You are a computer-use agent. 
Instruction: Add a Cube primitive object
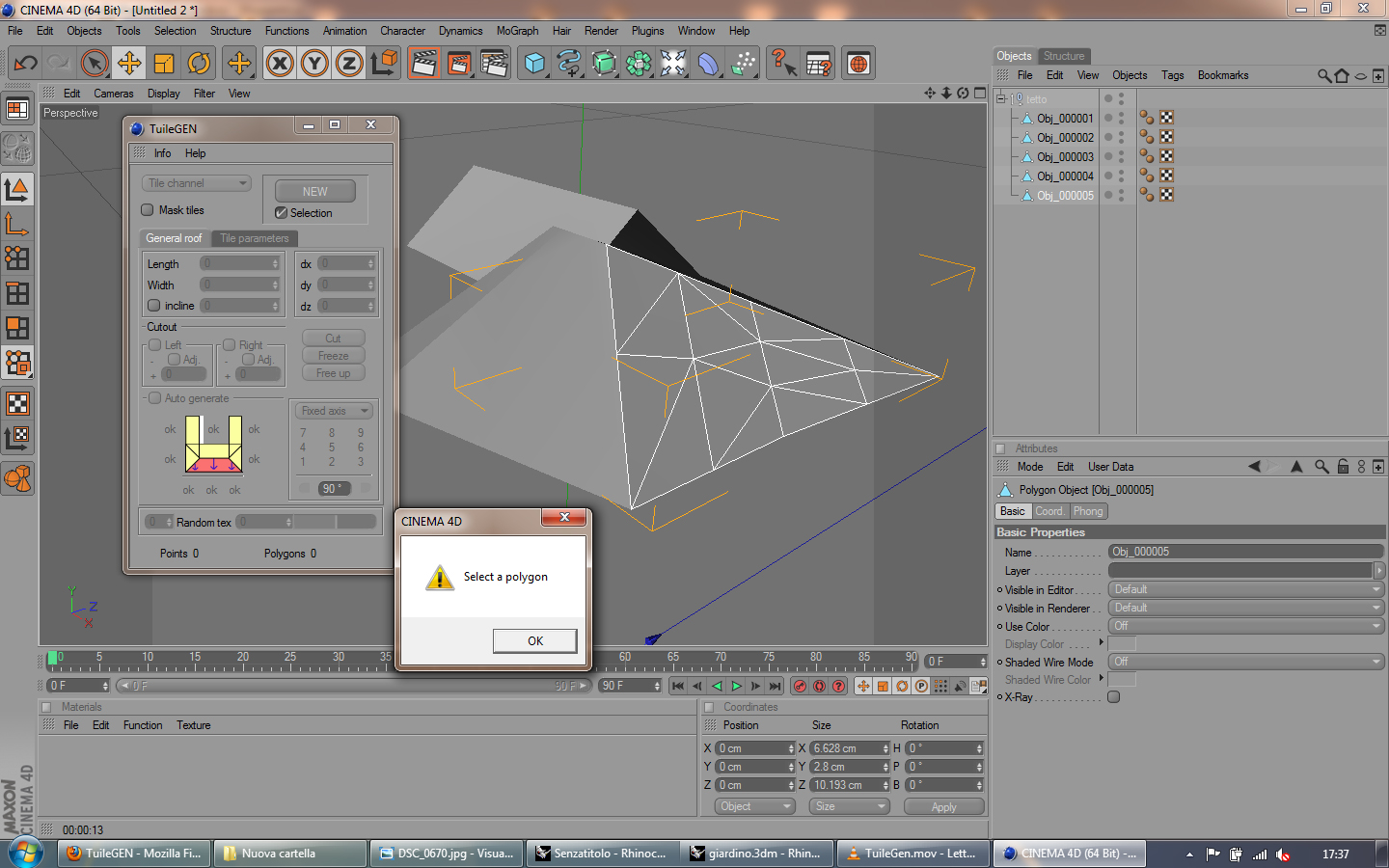(x=534, y=64)
